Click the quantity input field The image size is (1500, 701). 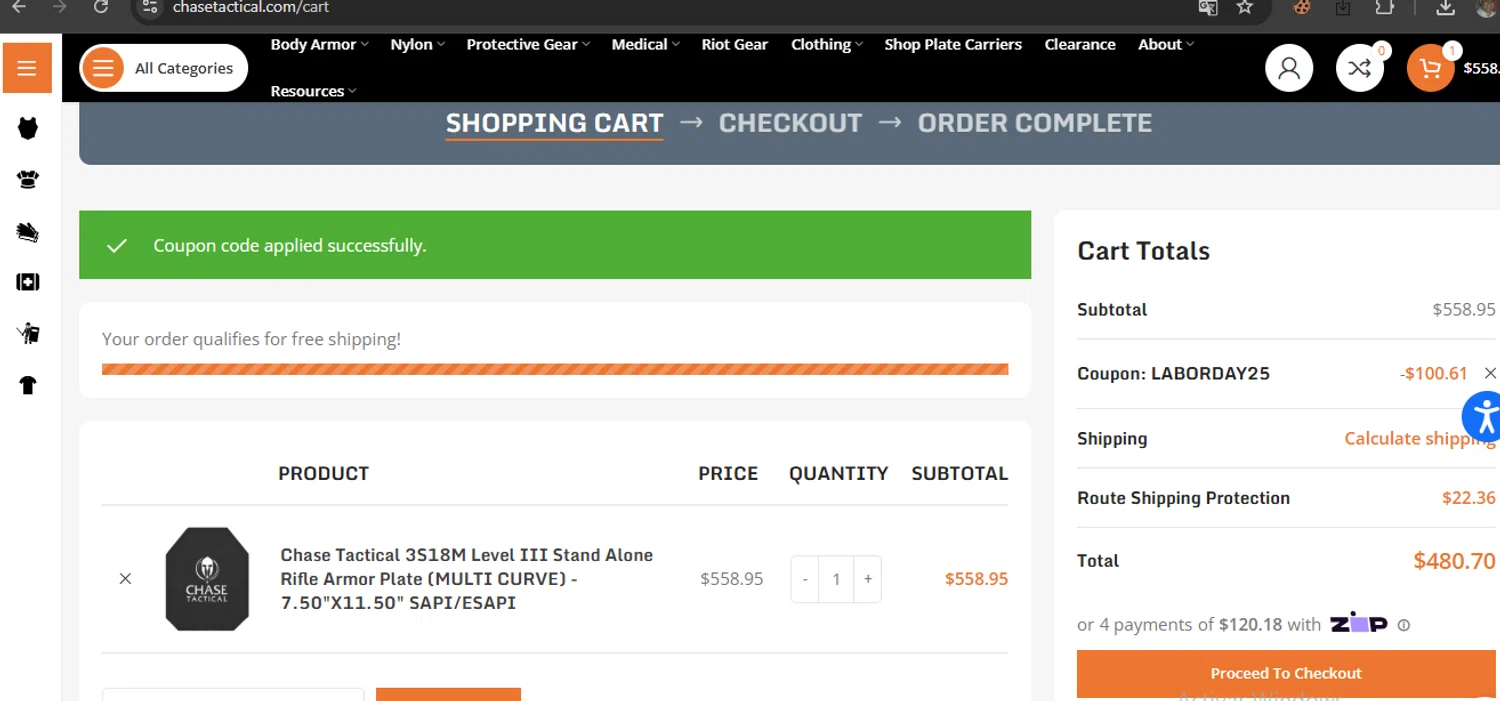[x=836, y=579]
